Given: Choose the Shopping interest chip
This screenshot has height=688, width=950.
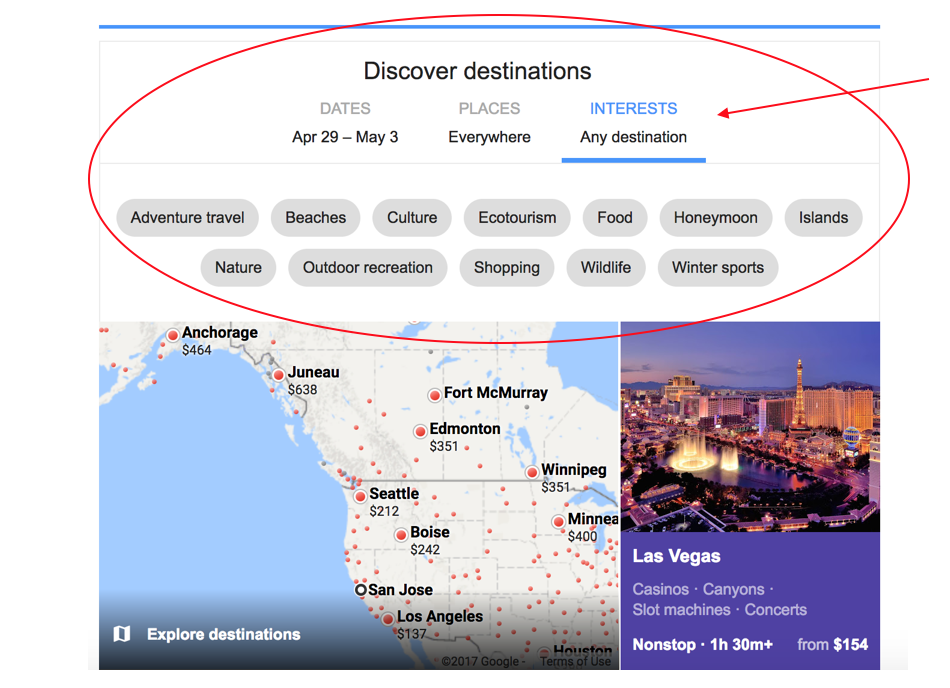Looking at the screenshot, I should coord(507,267).
